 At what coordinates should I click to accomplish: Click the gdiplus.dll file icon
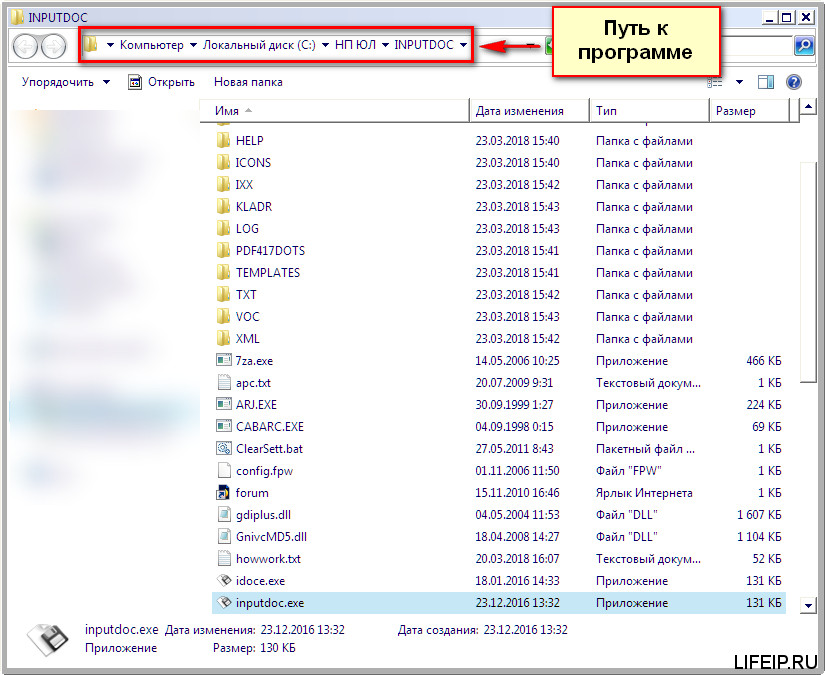224,515
